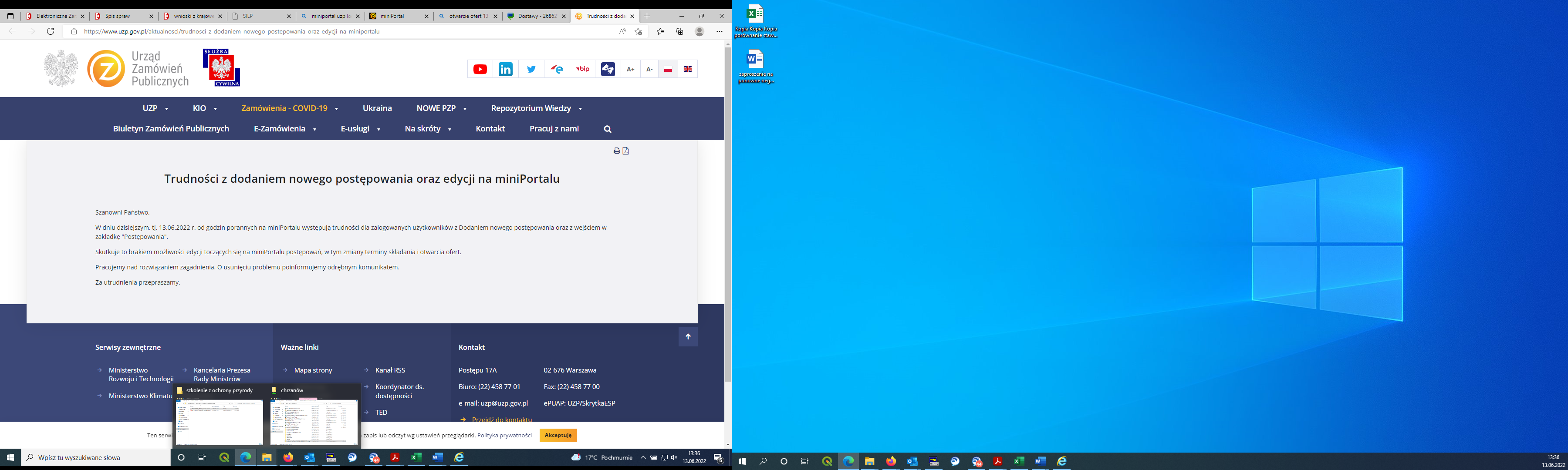The image size is (1568, 470).
Task: Open site search magnifier icon
Action: point(608,129)
